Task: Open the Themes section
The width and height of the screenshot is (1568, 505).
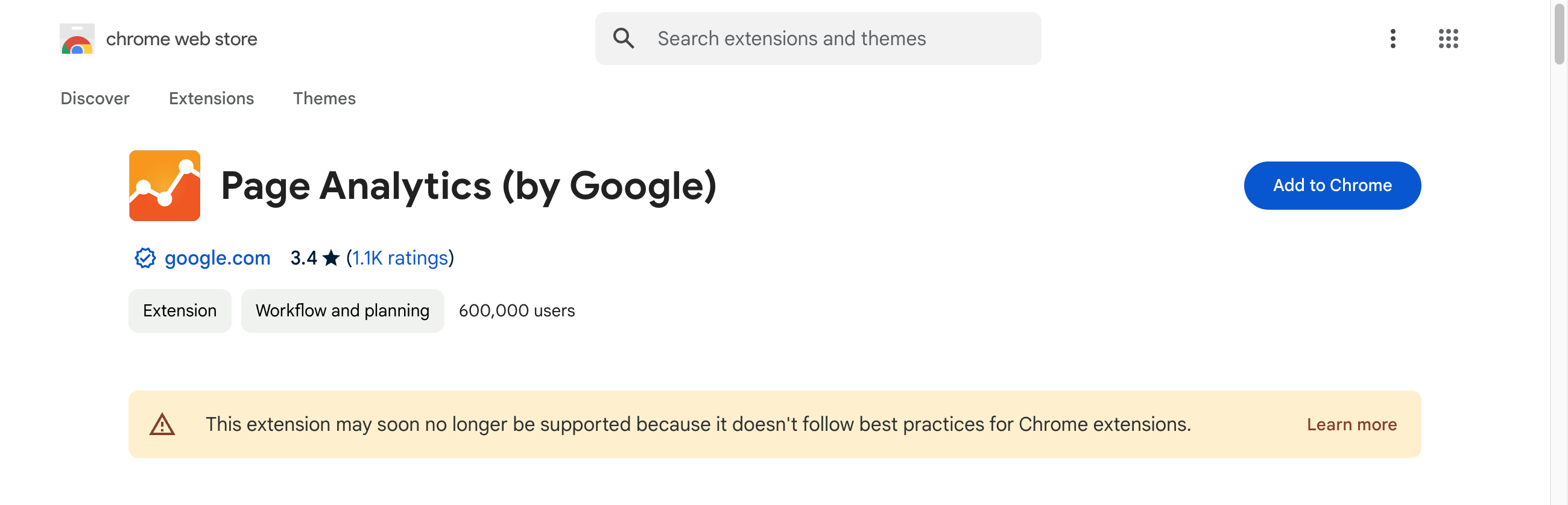Action: [324, 98]
